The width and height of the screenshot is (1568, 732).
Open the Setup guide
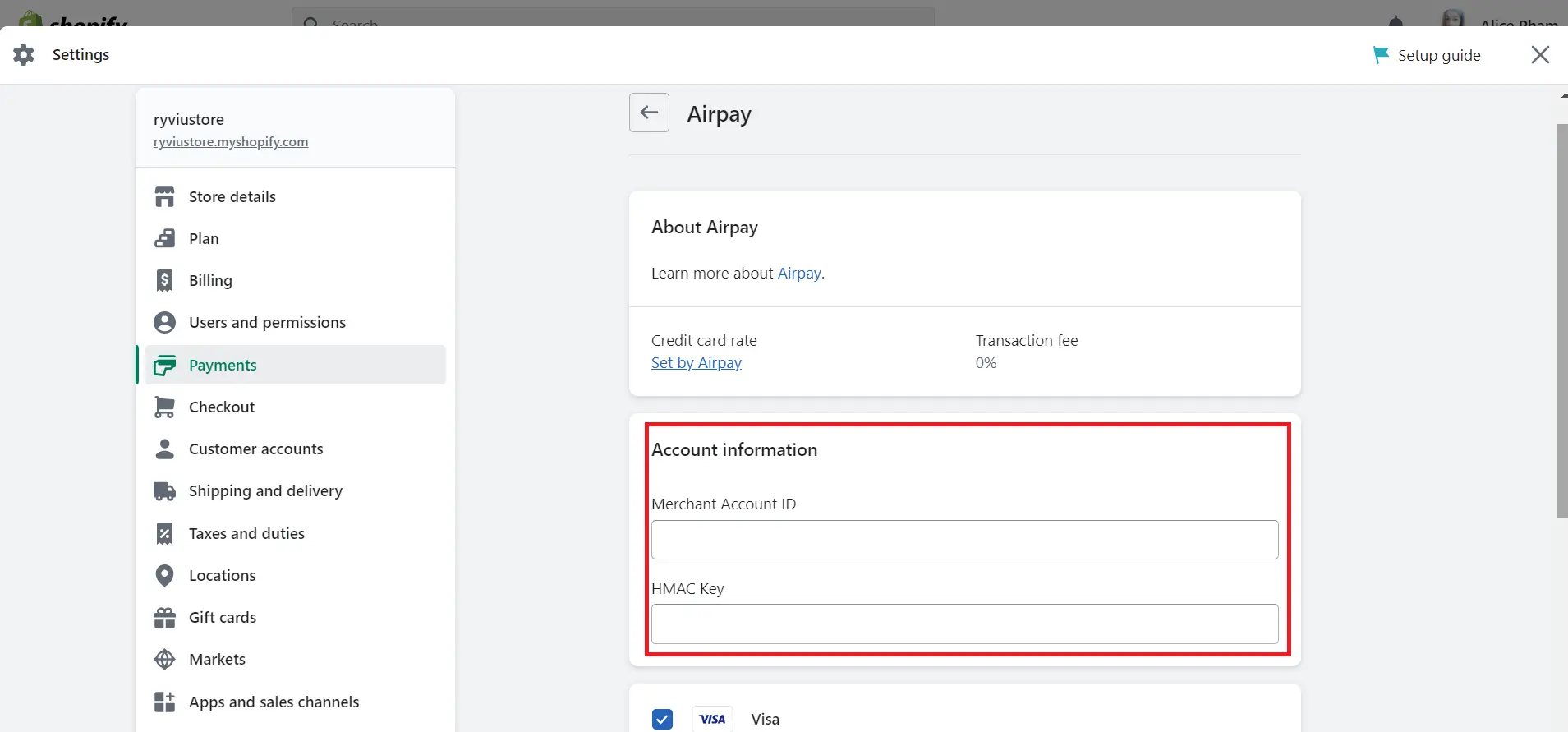pos(1427,55)
